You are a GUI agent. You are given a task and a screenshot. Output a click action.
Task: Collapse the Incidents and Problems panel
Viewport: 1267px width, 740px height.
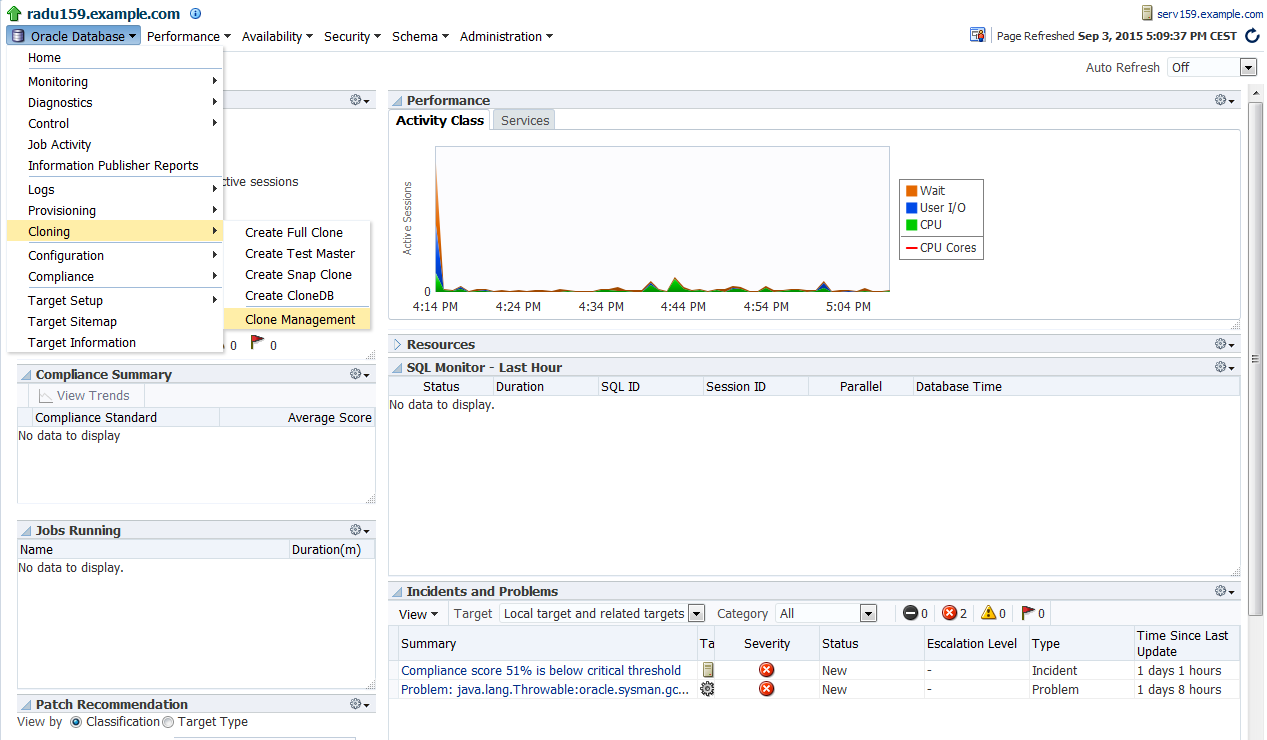click(x=397, y=591)
